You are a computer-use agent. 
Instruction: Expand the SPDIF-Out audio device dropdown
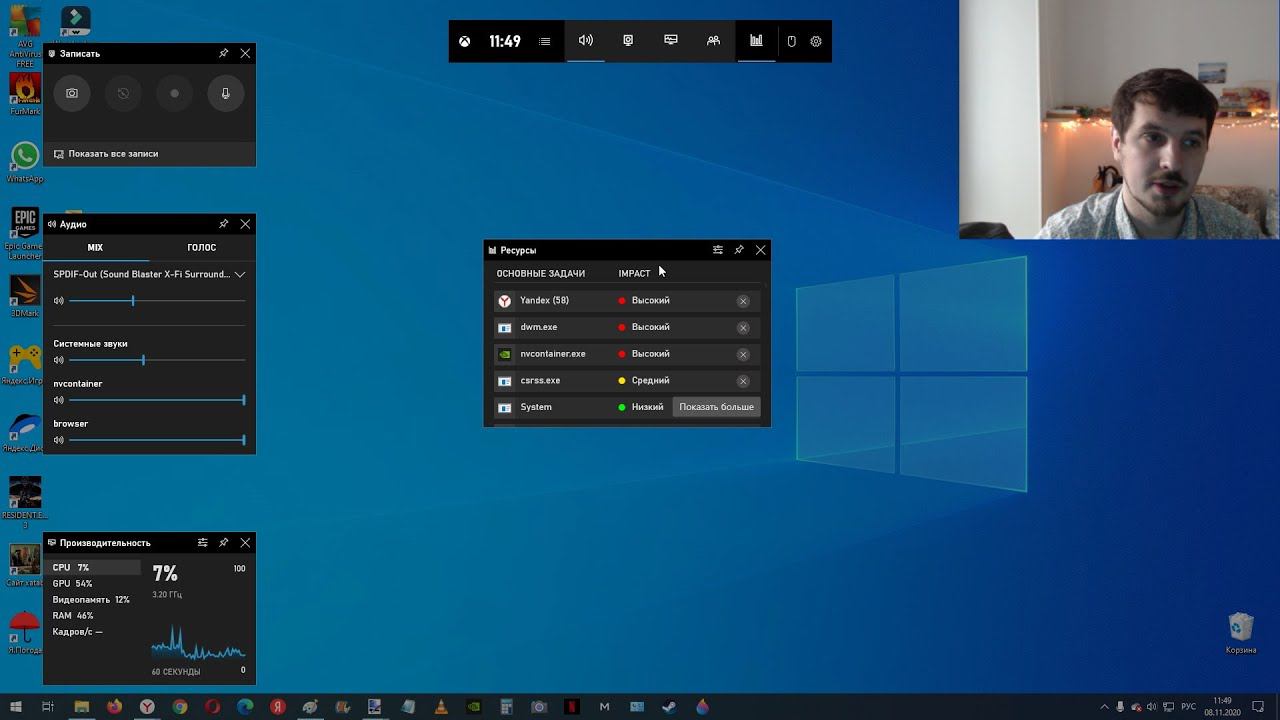(240, 274)
